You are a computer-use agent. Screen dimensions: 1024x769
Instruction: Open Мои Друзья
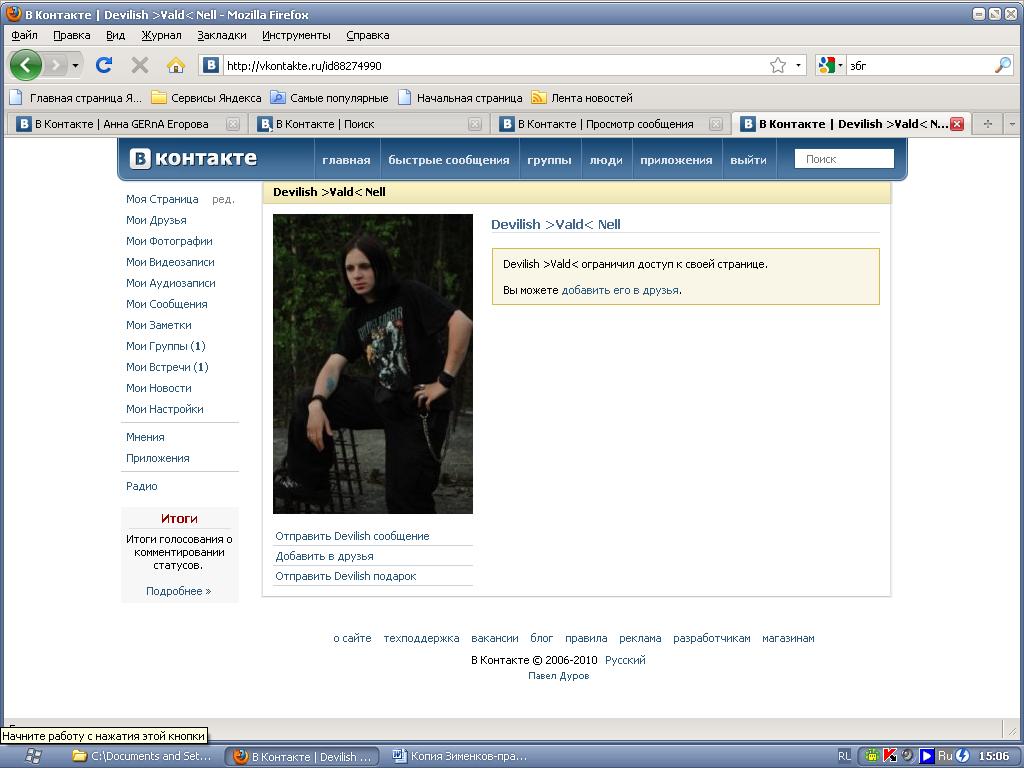pos(156,220)
